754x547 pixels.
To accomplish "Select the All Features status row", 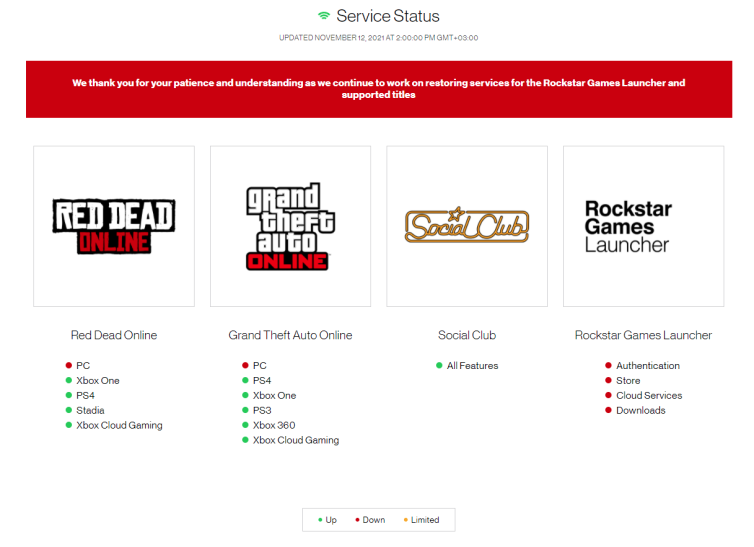I will click(467, 365).
